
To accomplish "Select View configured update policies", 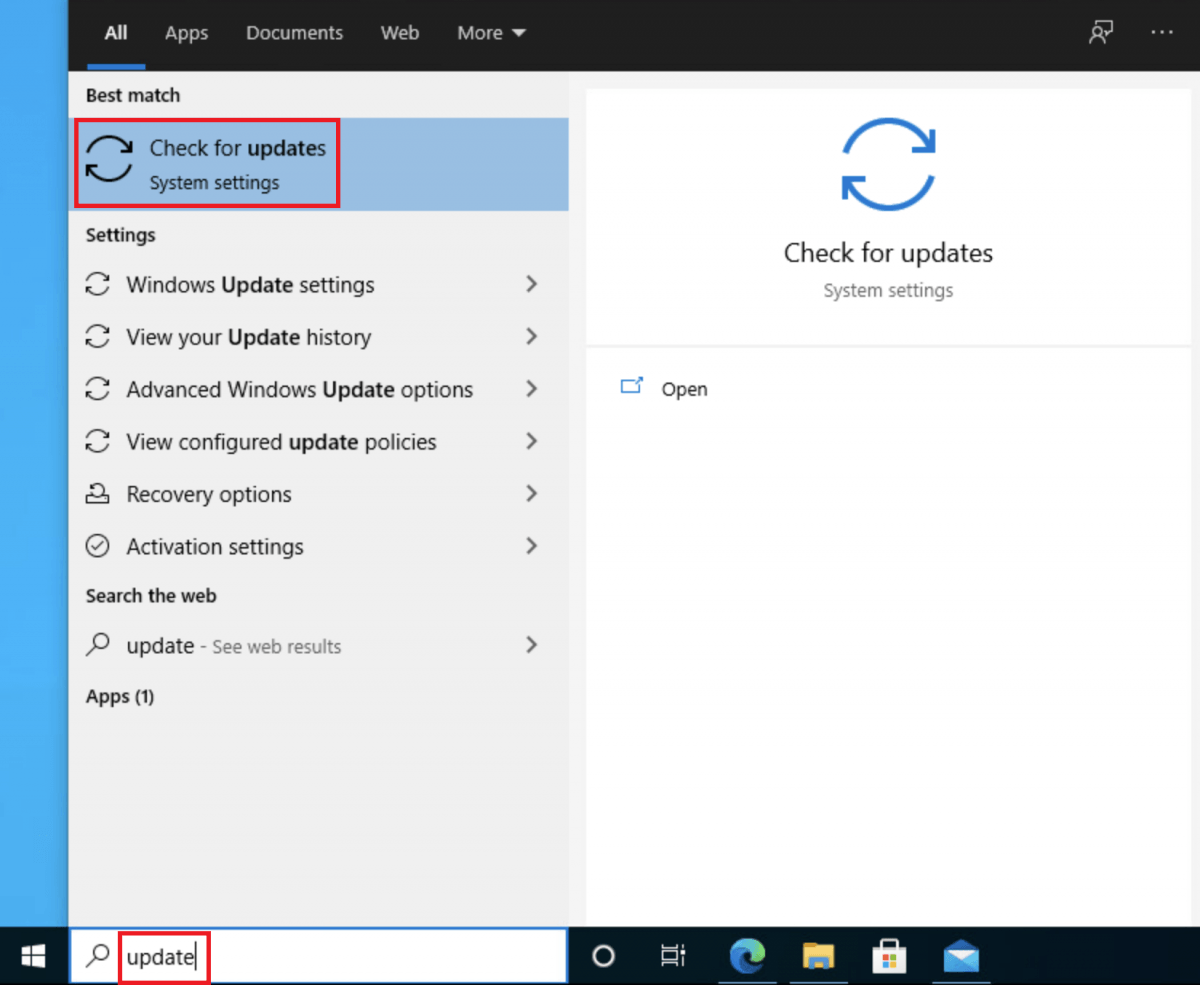I will (281, 441).
